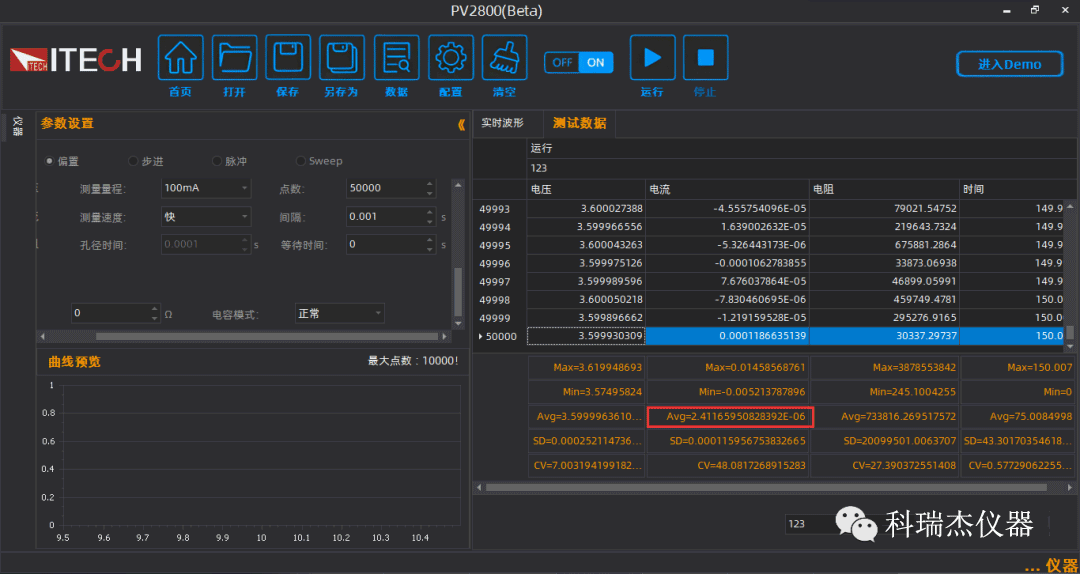Open a file with the 打开 folder icon
Viewport: 1080px width, 574px height.
(234, 58)
